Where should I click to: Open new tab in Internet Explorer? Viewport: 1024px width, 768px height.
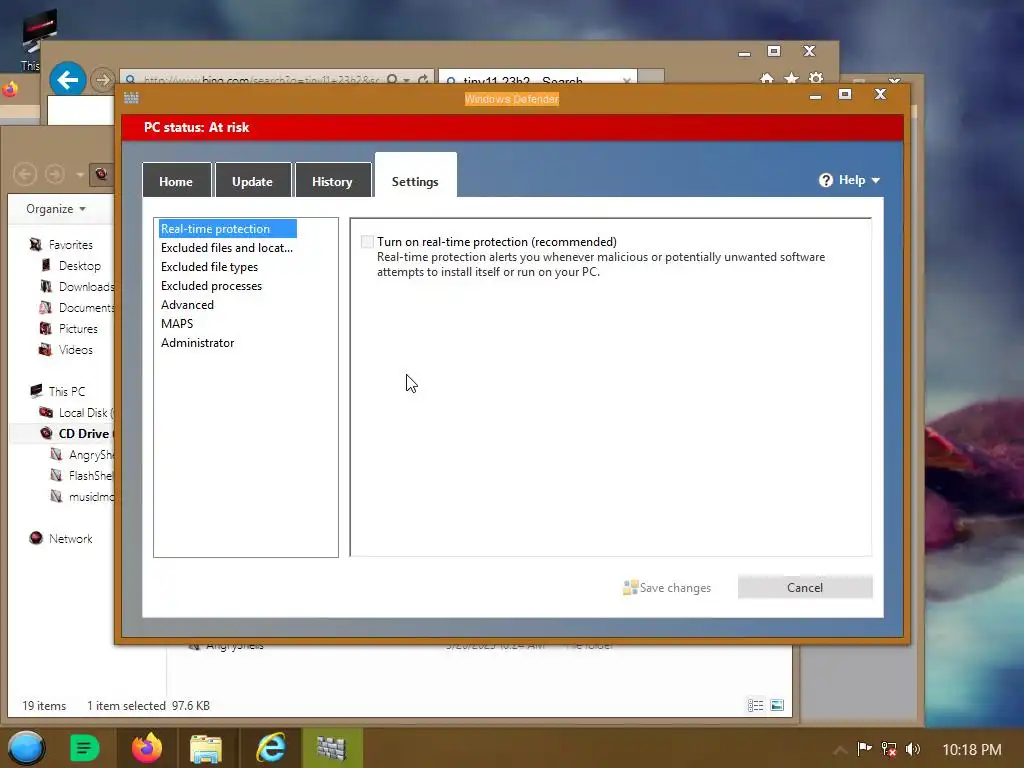click(x=651, y=77)
